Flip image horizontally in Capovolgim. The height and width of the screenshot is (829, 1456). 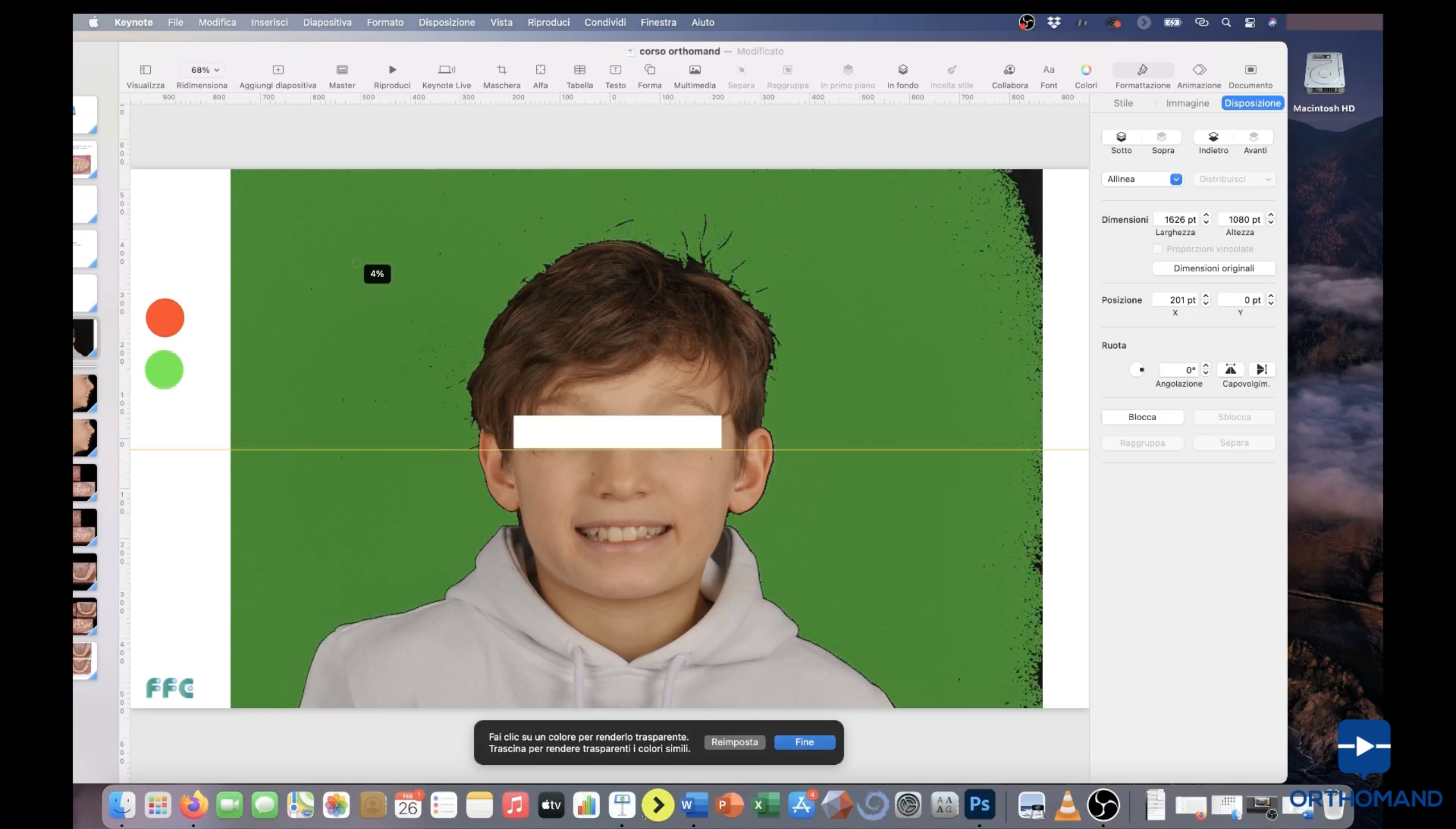point(1230,370)
